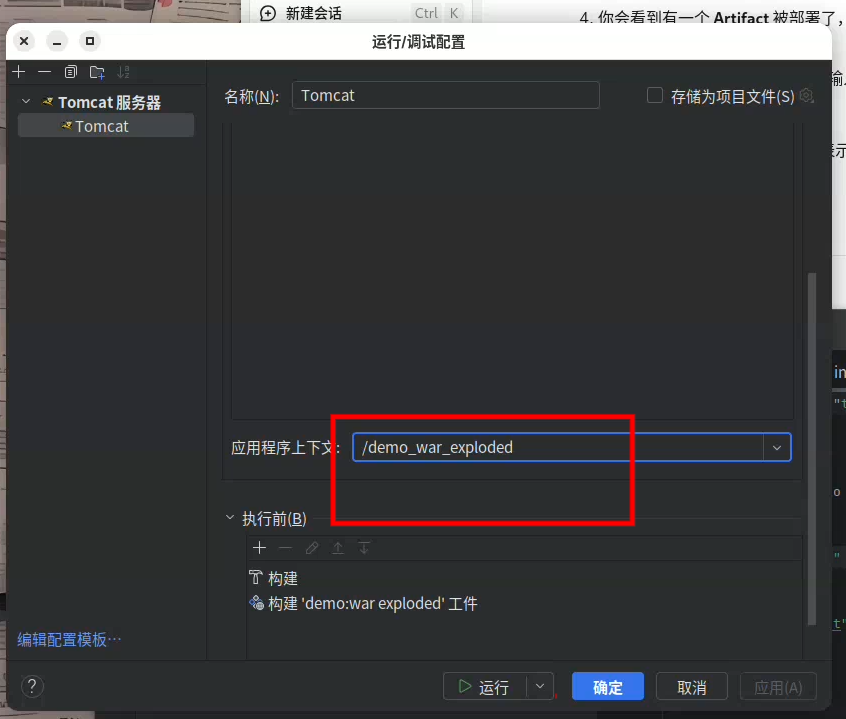
Task: Select the Tomcat configuration in the tree
Action: 101,126
